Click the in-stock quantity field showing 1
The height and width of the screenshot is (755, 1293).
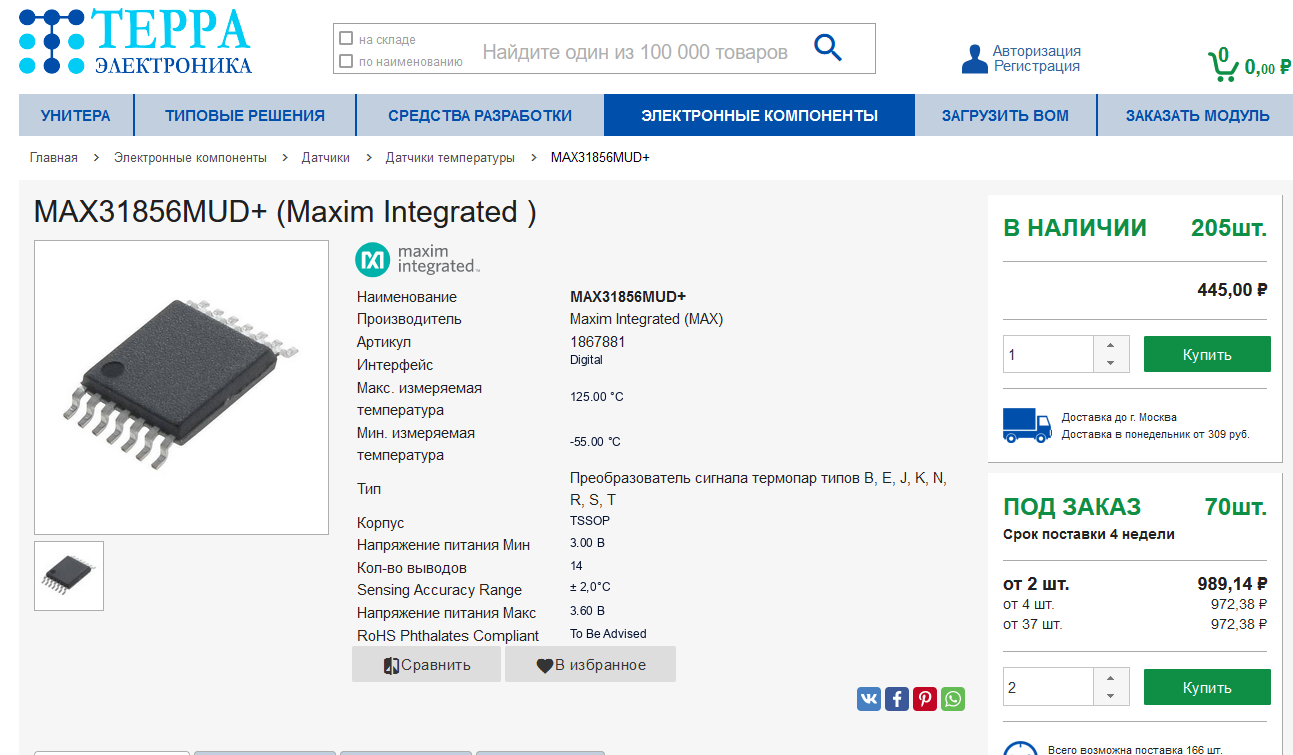click(x=1048, y=354)
